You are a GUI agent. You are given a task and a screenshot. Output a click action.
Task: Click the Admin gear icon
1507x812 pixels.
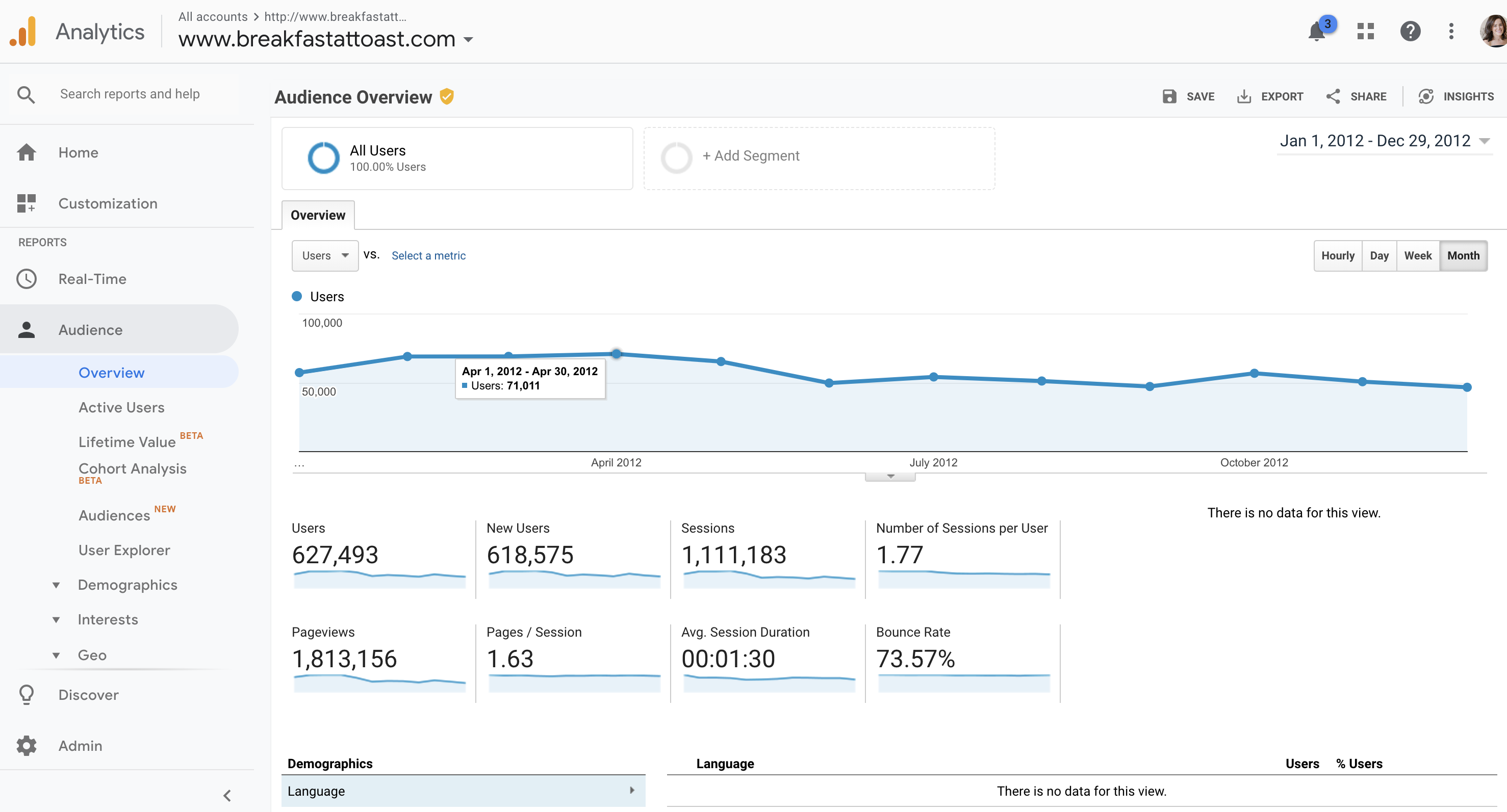[x=27, y=745]
